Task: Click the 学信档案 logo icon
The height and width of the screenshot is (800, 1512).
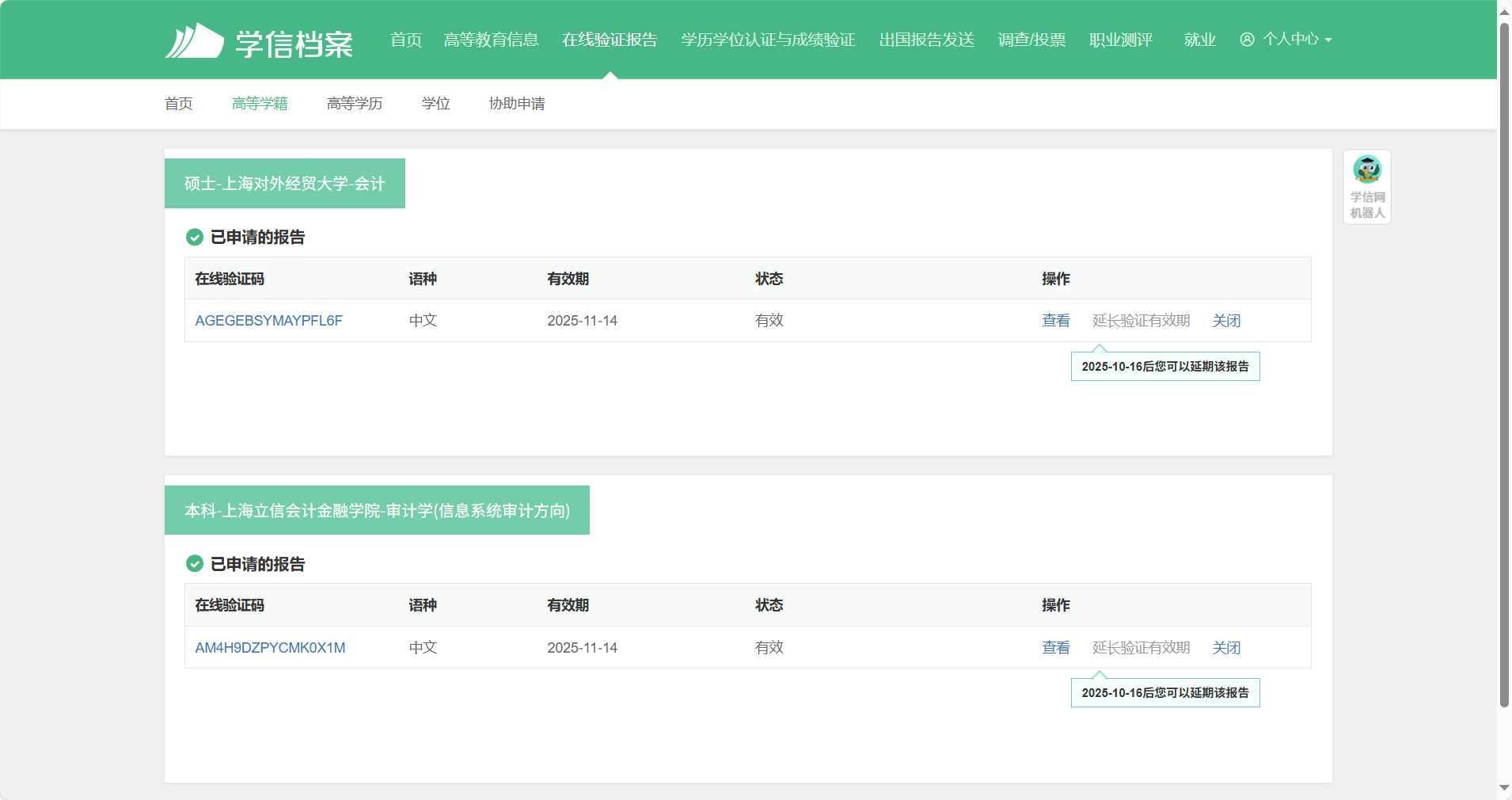Action: (194, 40)
